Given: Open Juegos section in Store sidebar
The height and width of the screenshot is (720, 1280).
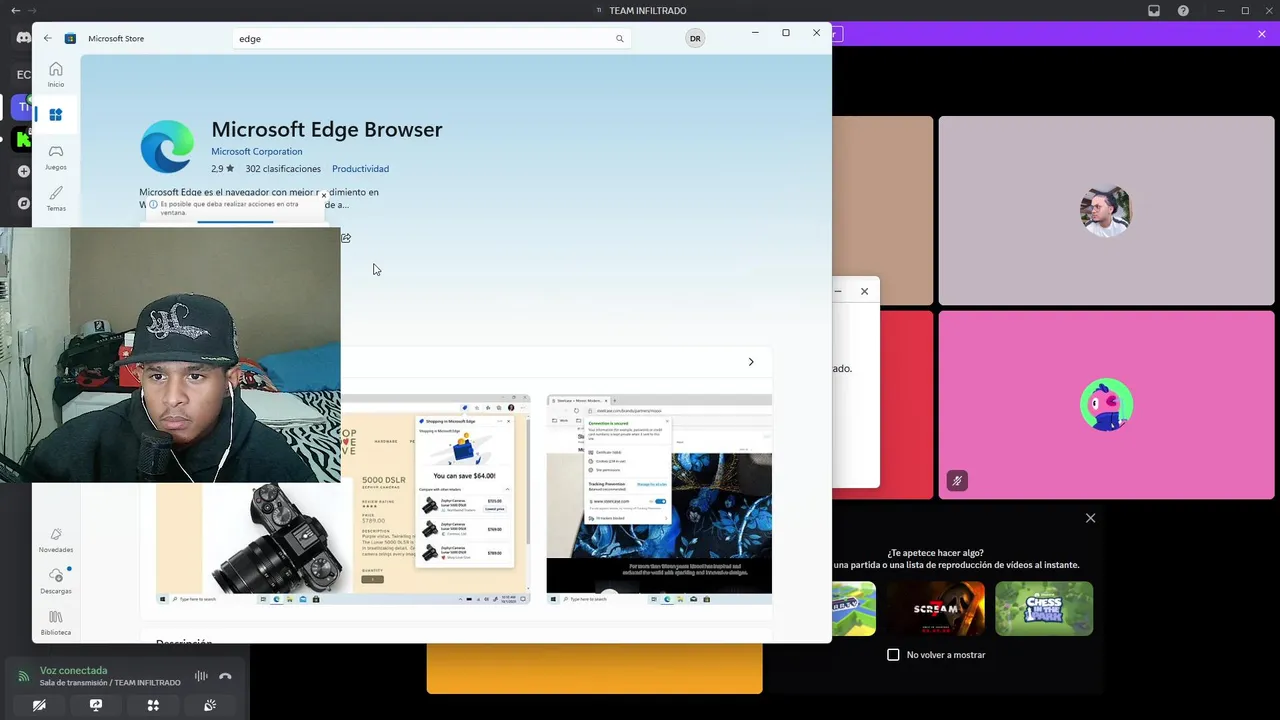Looking at the screenshot, I should tap(56, 157).
